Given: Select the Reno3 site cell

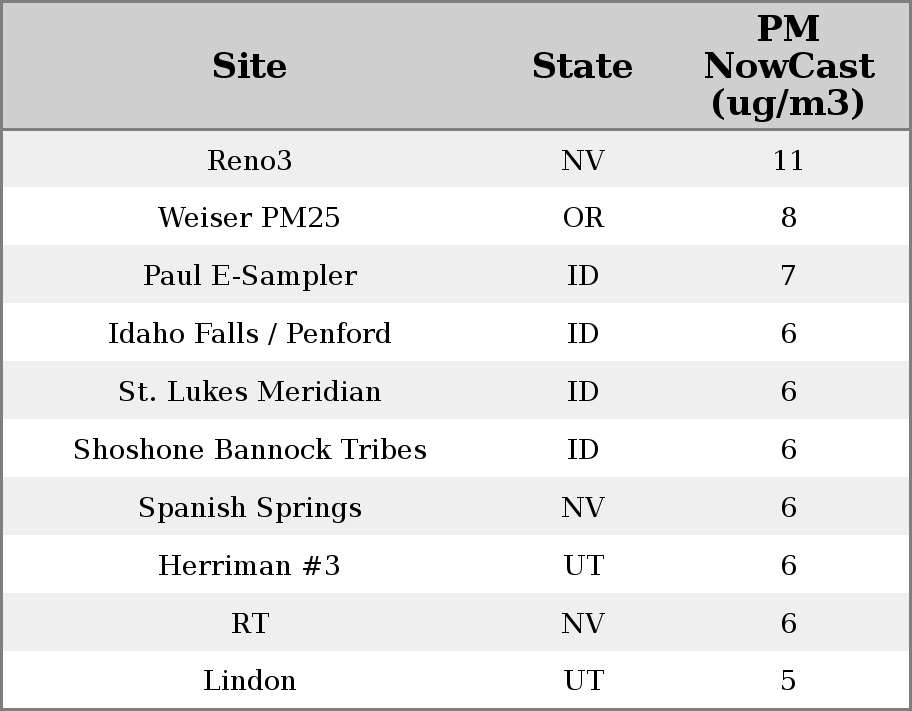Looking at the screenshot, I should click(249, 160).
